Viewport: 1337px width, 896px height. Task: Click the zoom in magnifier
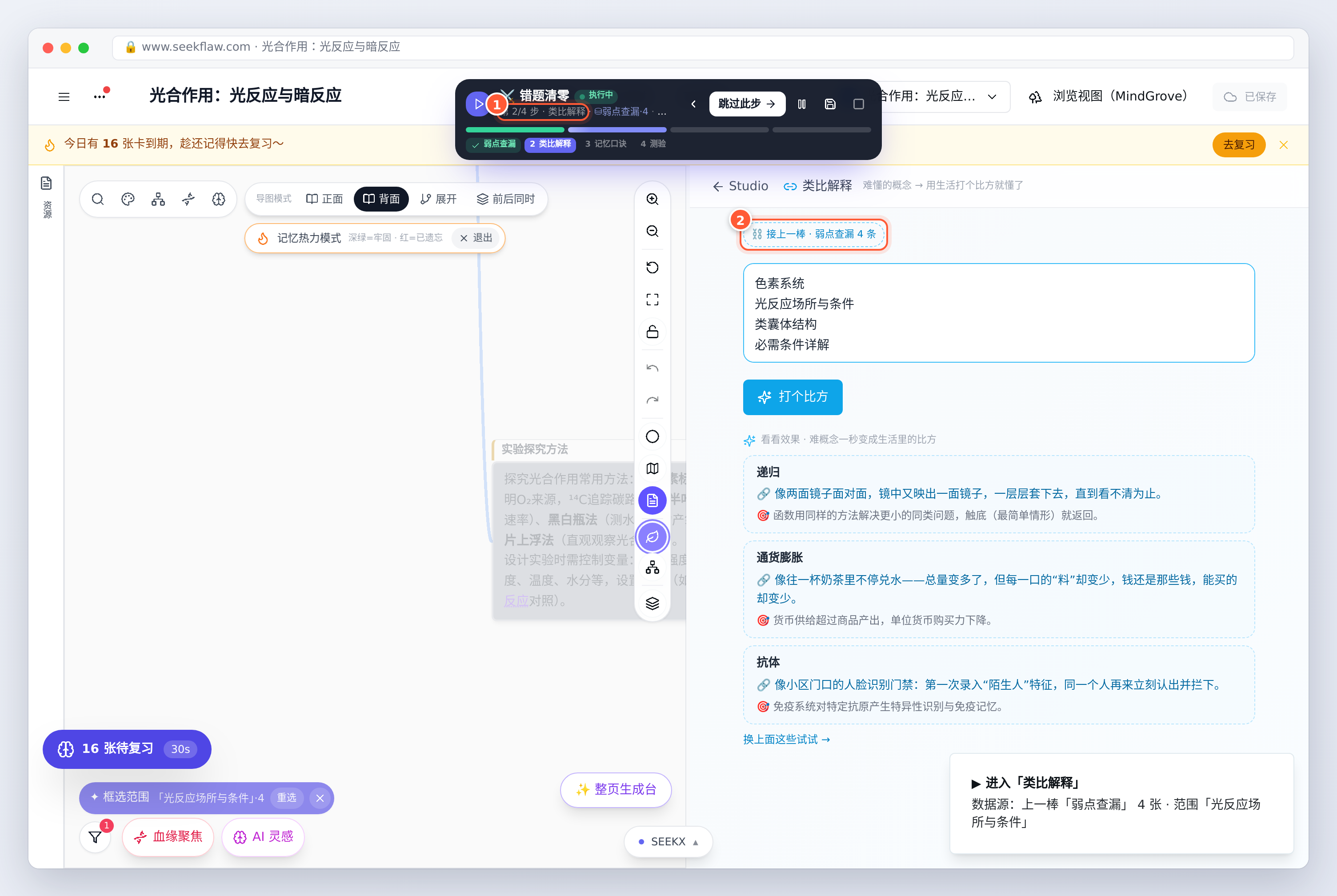click(x=652, y=199)
